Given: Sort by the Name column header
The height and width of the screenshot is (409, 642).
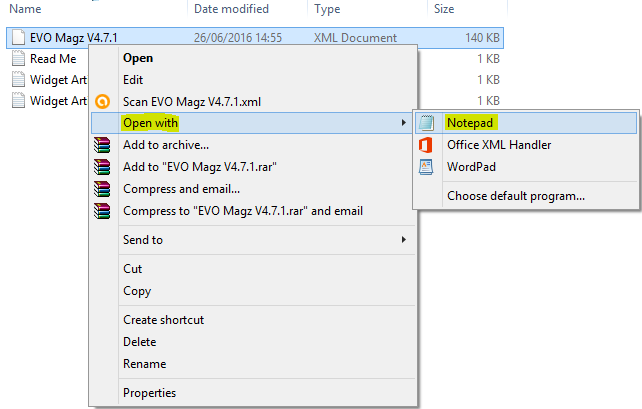Looking at the screenshot, I should point(25,9).
